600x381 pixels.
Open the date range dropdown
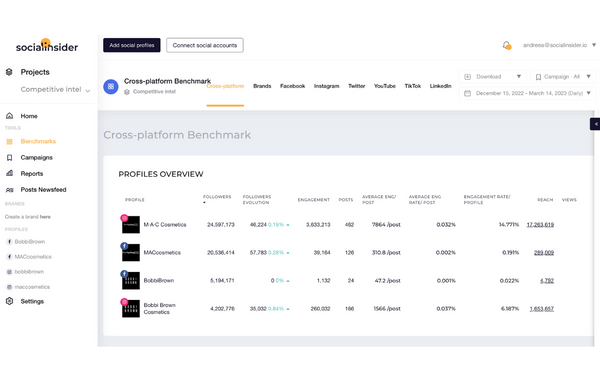pos(528,93)
